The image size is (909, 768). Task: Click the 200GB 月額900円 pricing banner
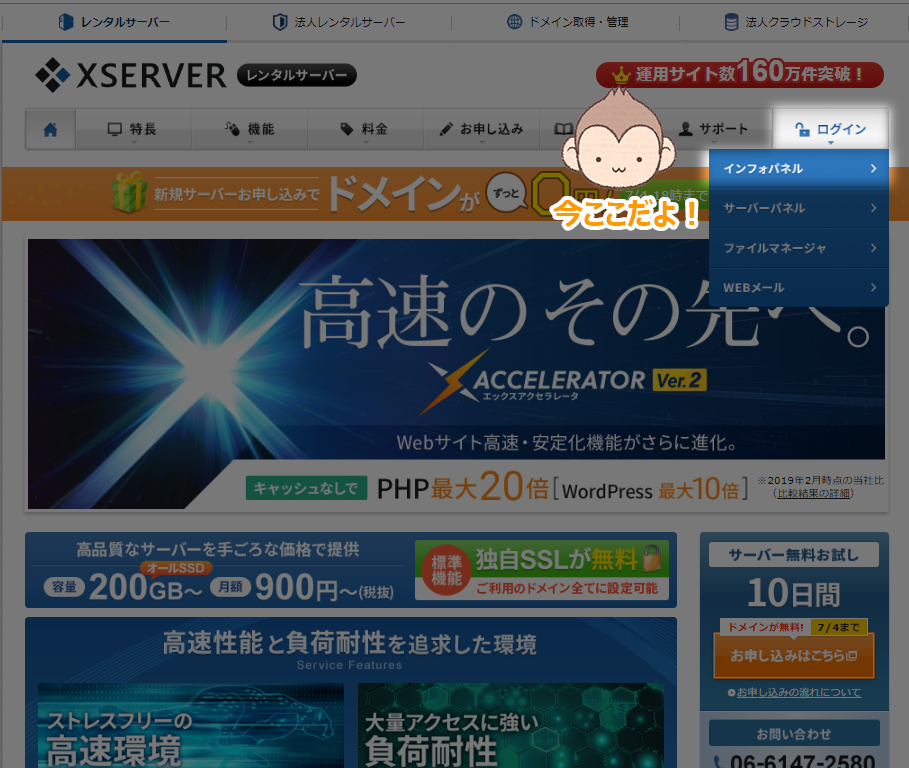pos(220,570)
